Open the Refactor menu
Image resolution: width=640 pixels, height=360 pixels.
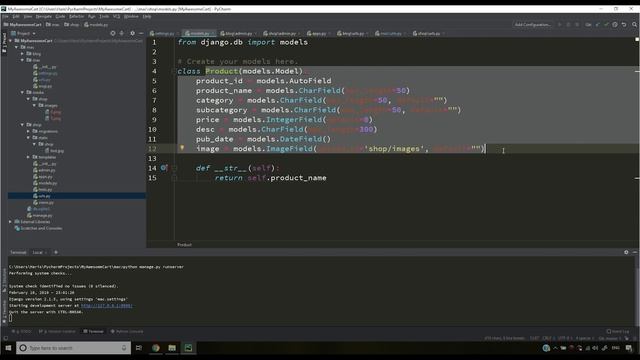click(x=76, y=16)
